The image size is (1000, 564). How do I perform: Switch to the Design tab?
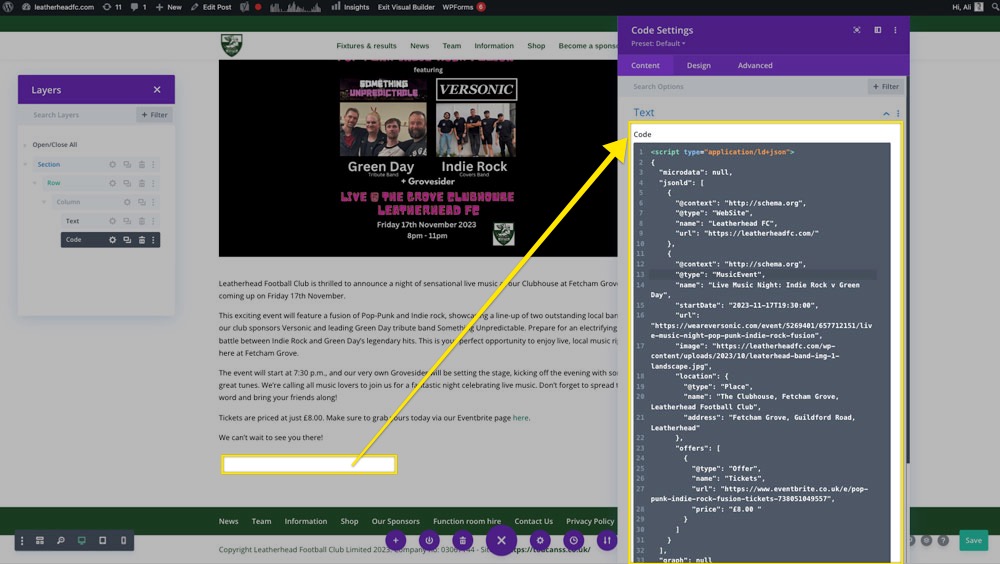pyautogui.click(x=698, y=65)
